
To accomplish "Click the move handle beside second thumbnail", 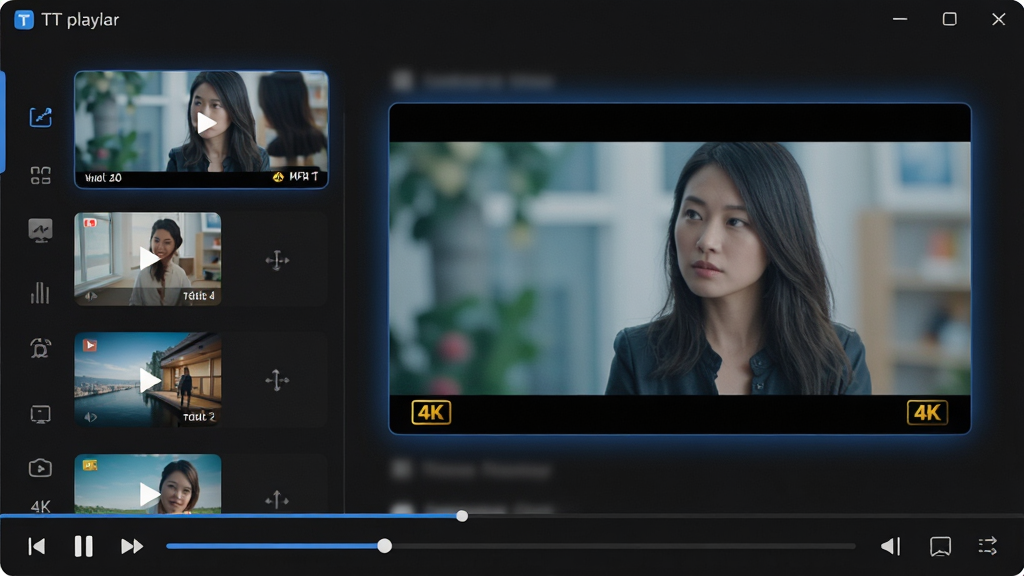I will coord(277,260).
